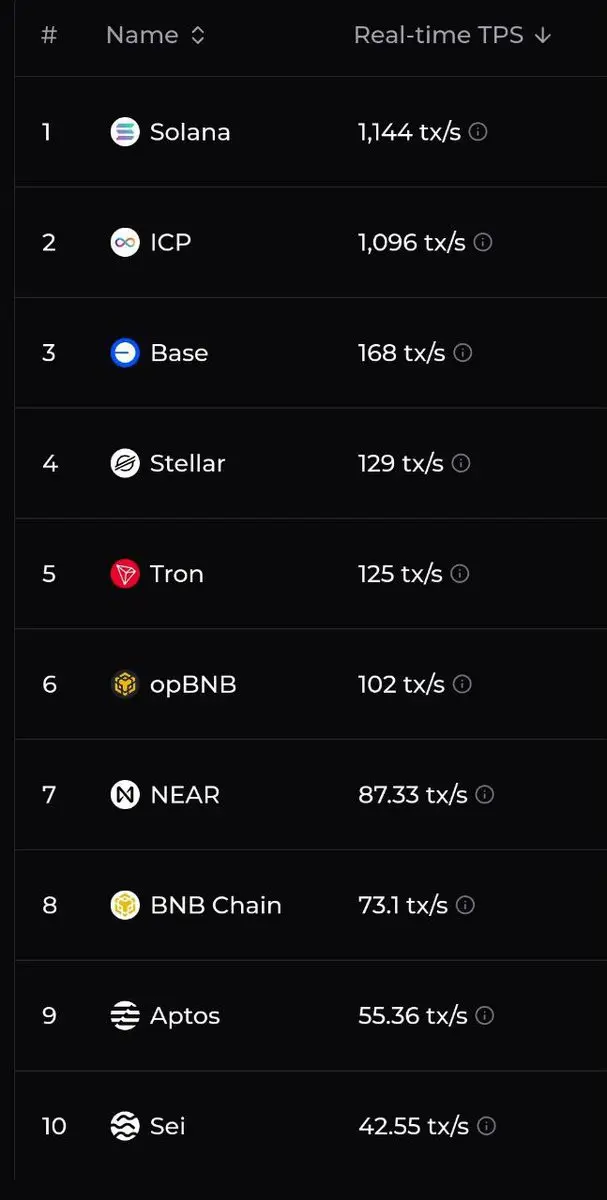This screenshot has width=607, height=1200.
Task: Show info for ICP 1,096 tx/s
Action: tap(483, 242)
